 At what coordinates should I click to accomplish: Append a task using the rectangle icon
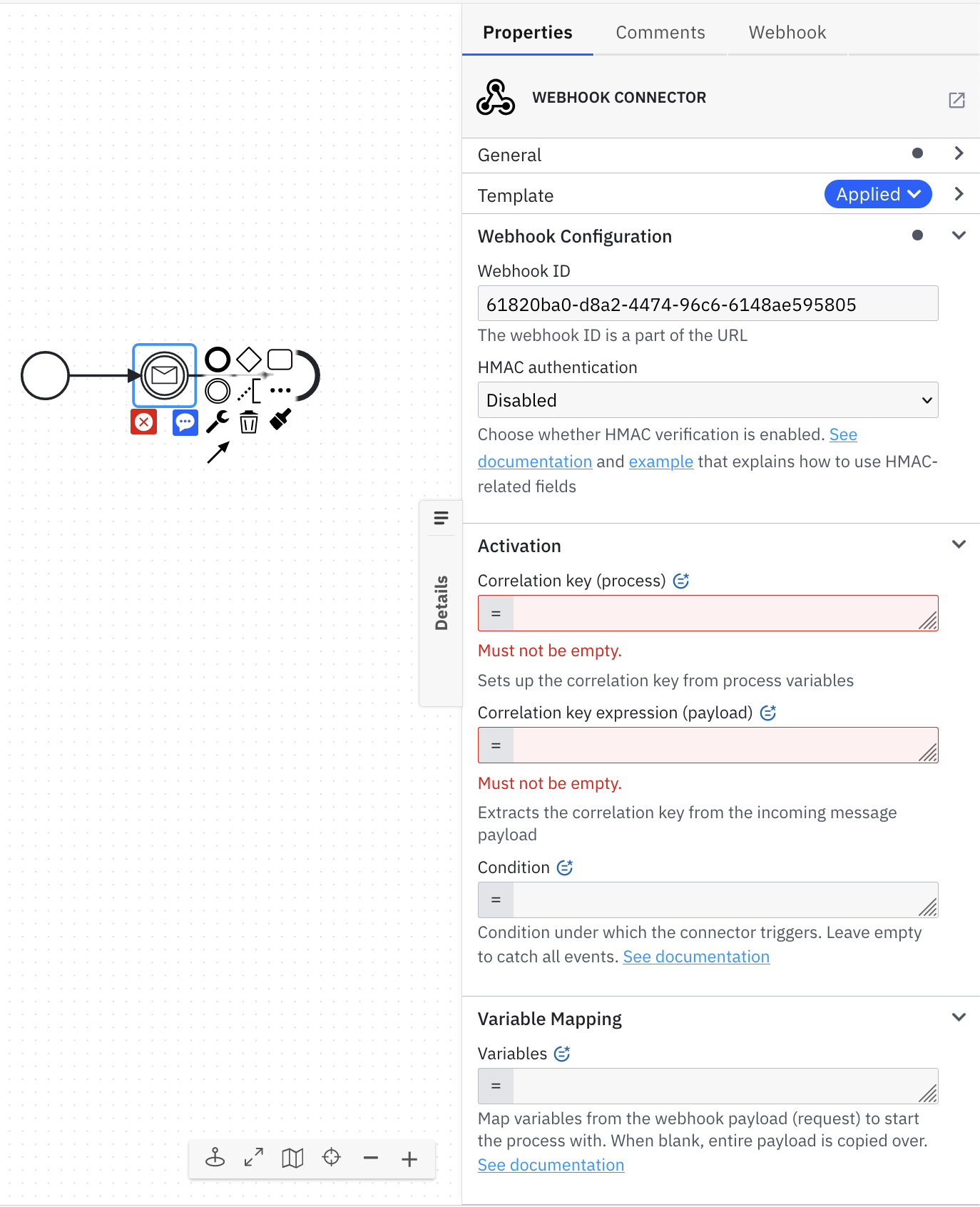[280, 360]
